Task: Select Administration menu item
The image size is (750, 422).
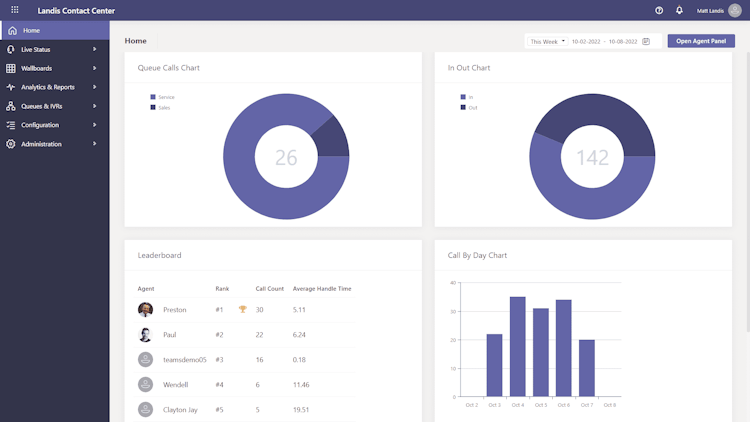Action: point(55,144)
